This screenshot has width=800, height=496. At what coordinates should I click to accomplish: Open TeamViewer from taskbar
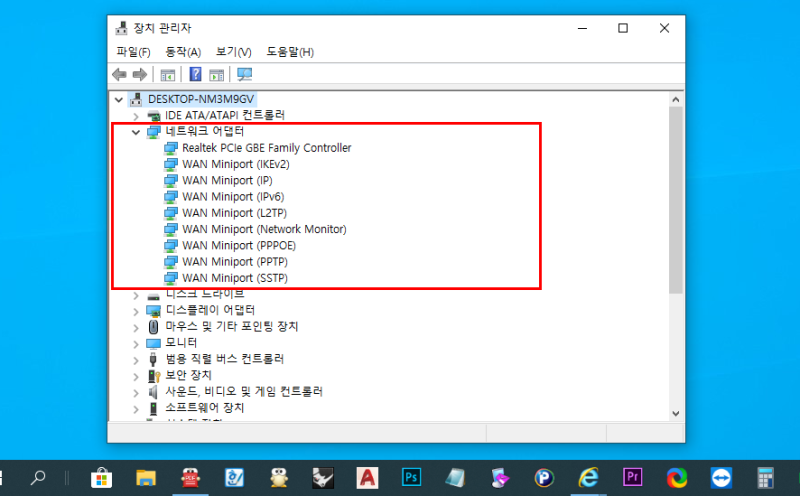tap(721, 478)
